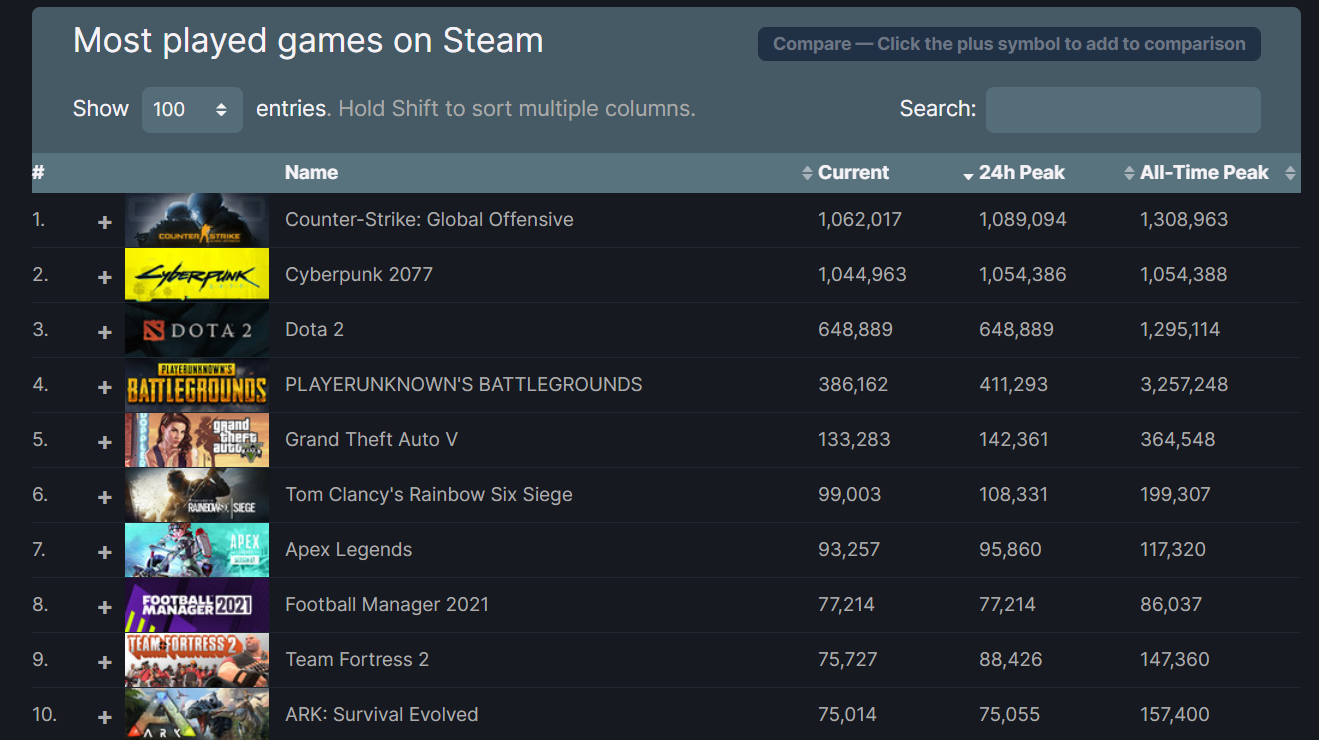Click plus icon for Team Fortress 2
Screen dimensions: 1319x740
104,662
